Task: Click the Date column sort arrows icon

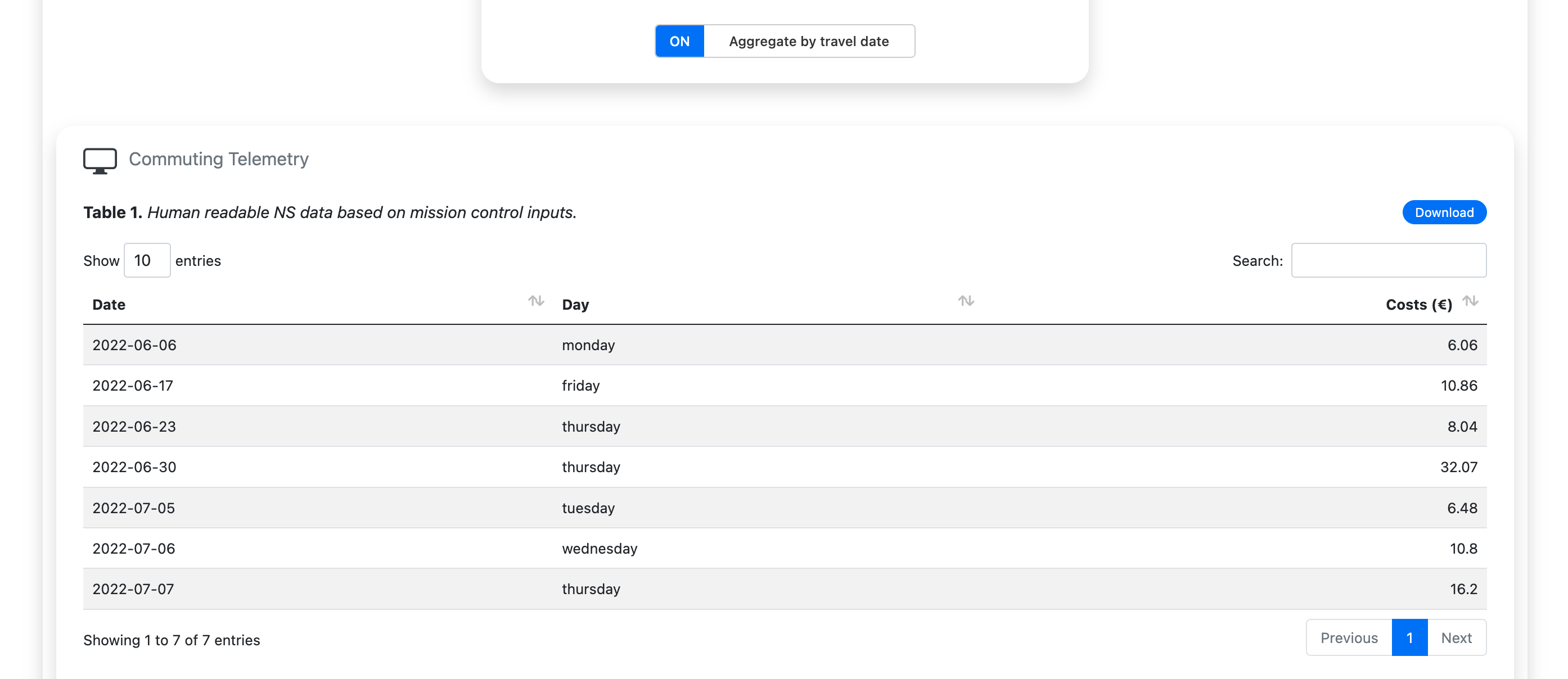Action: 535,301
